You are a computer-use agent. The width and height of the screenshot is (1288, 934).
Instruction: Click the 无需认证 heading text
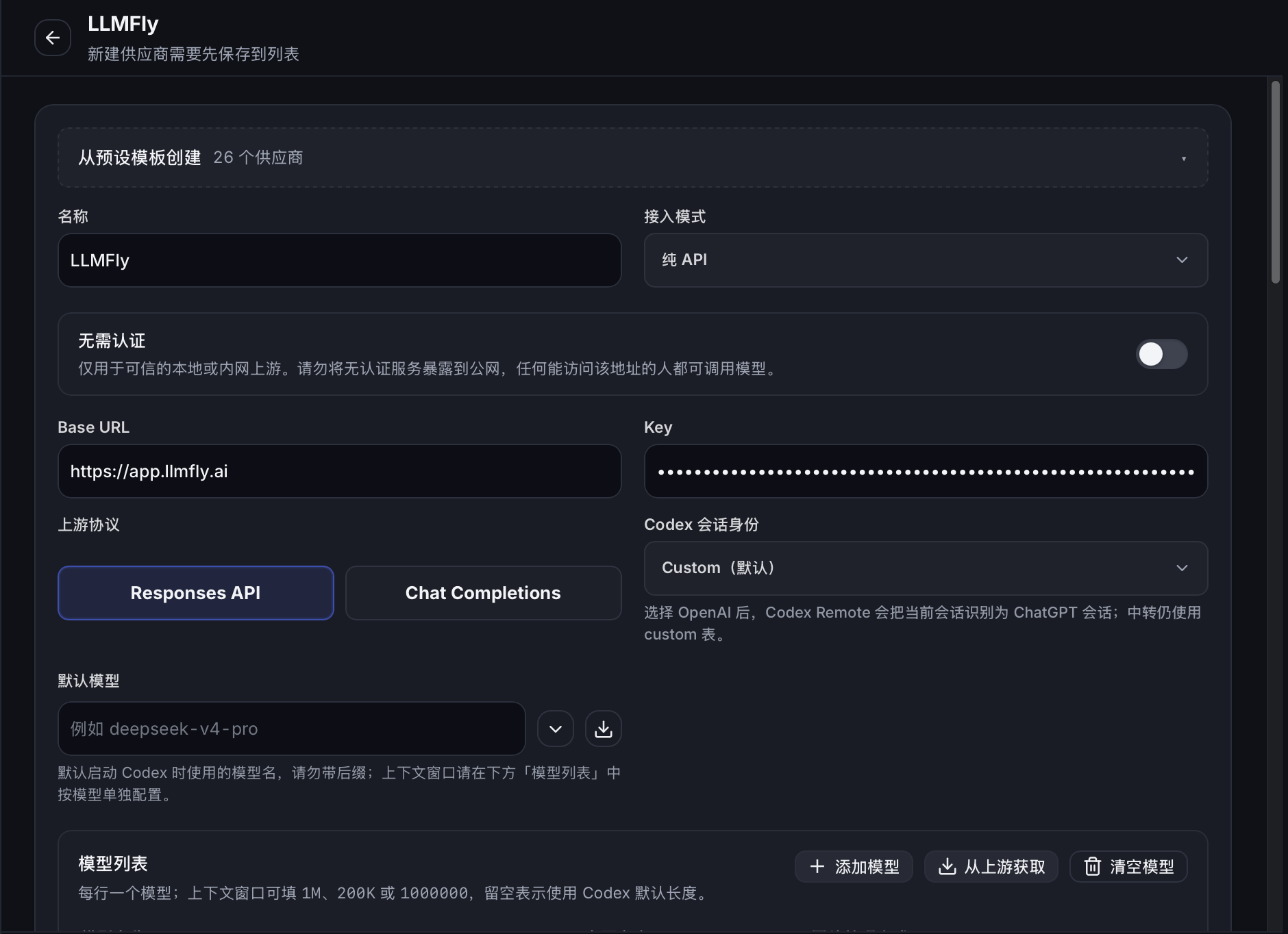(x=112, y=341)
